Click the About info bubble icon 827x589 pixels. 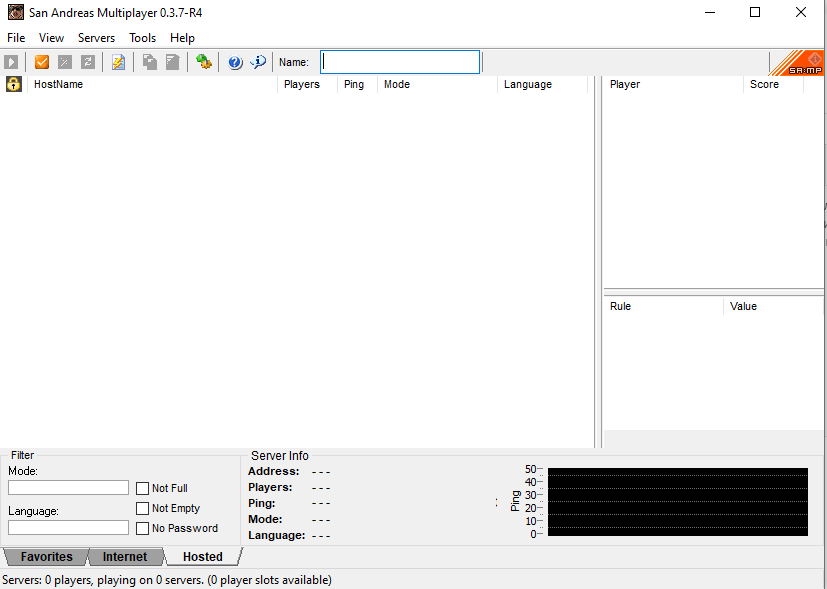(258, 62)
